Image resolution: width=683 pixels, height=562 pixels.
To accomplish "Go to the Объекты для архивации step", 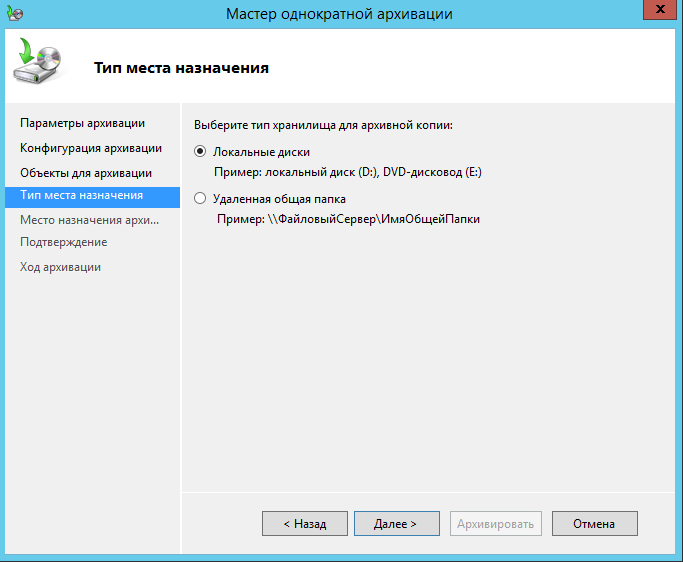I will pos(86,173).
